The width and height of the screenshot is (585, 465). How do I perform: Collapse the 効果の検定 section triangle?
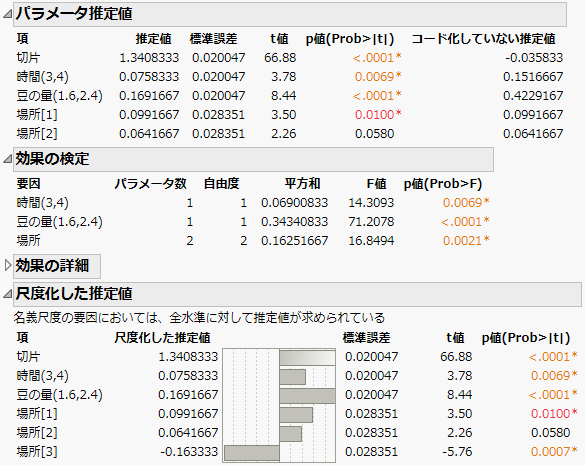tap(7, 159)
